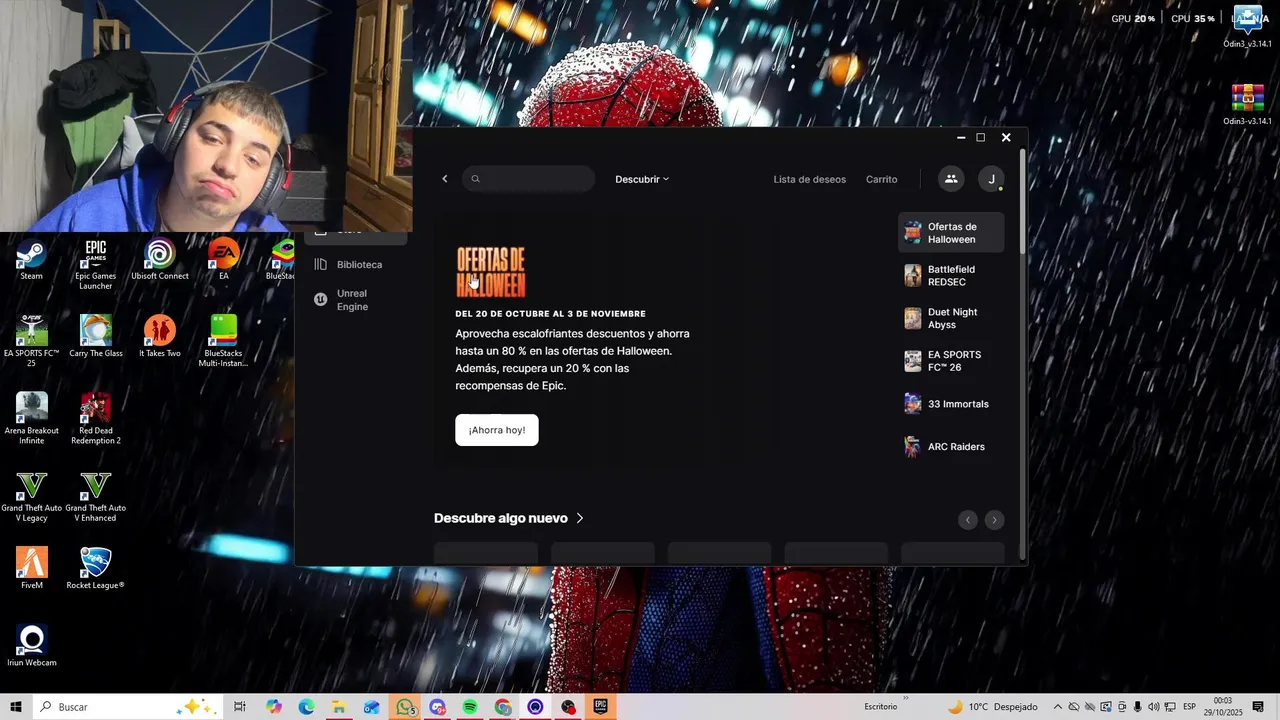Open Lista de deseos
This screenshot has width=1280, height=720.
(x=810, y=179)
